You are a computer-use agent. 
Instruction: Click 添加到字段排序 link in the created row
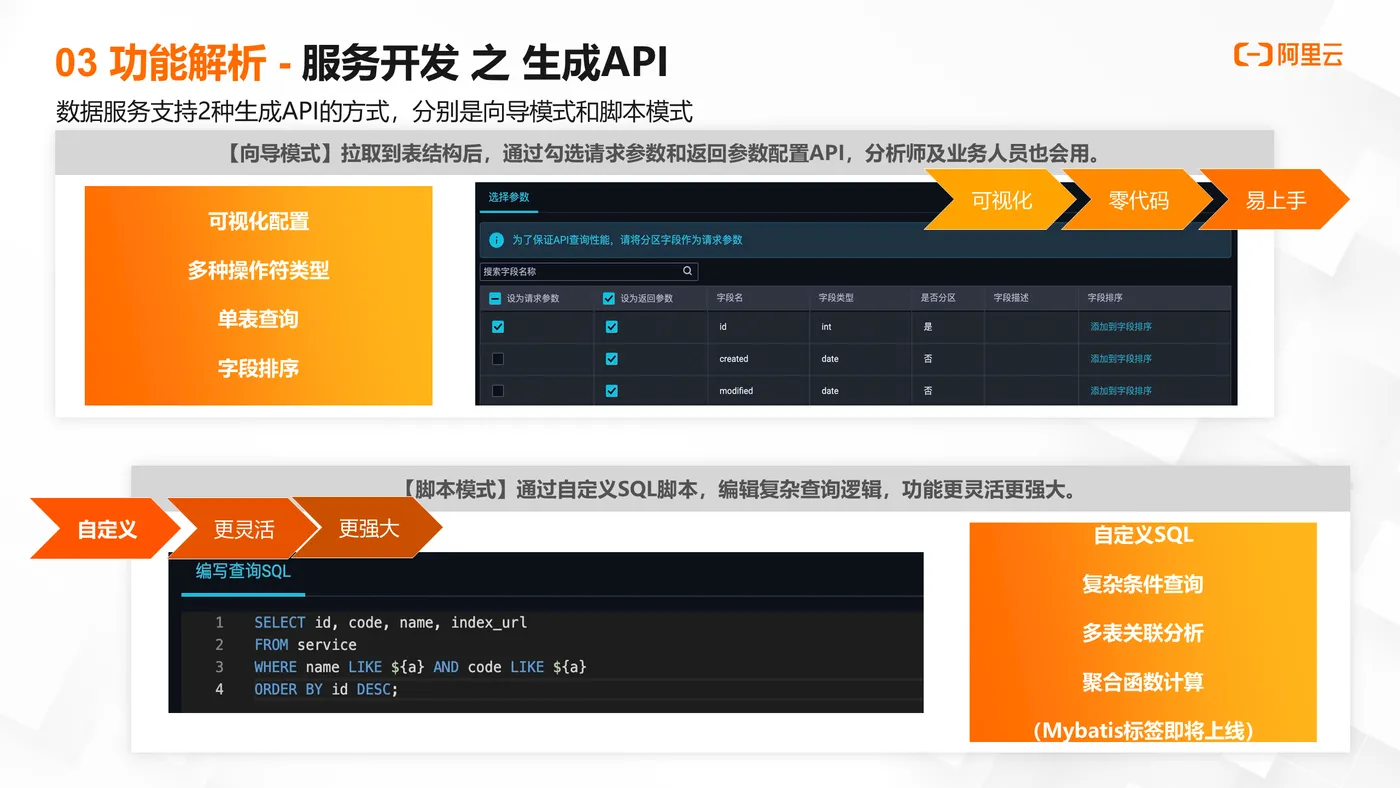point(1121,359)
